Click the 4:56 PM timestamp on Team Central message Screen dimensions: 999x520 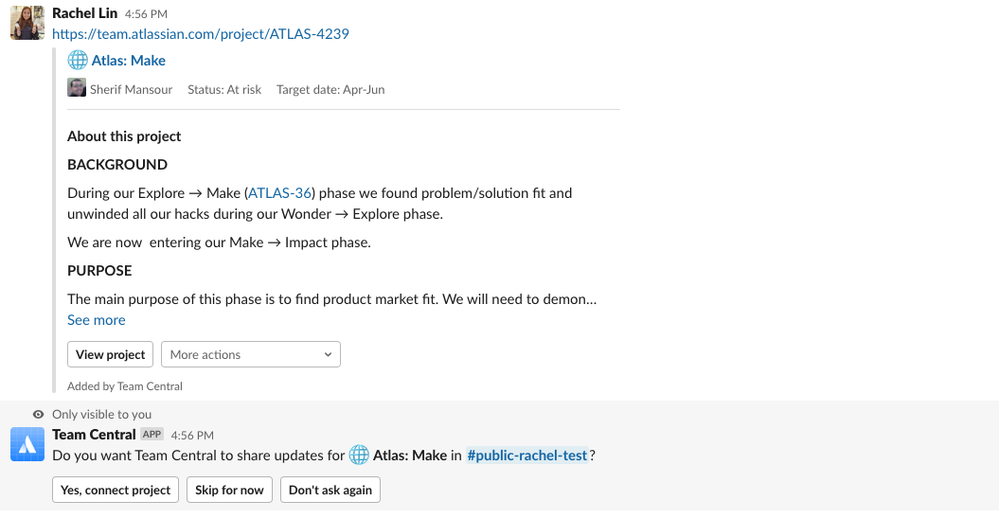pos(192,435)
